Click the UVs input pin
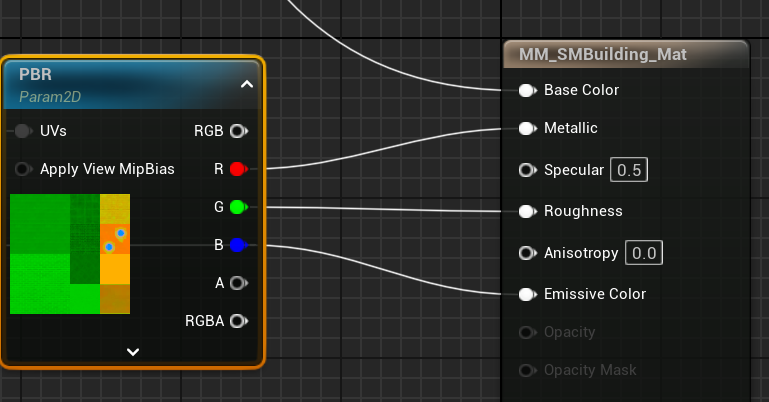This screenshot has height=402, width=769. (23, 131)
